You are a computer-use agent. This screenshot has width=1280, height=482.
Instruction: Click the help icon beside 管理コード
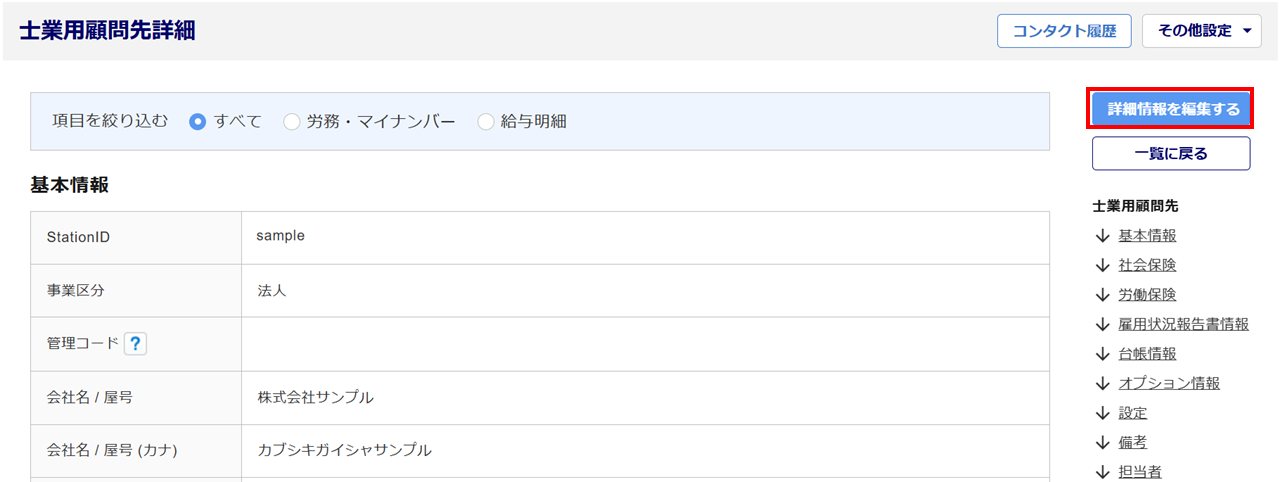click(135, 344)
